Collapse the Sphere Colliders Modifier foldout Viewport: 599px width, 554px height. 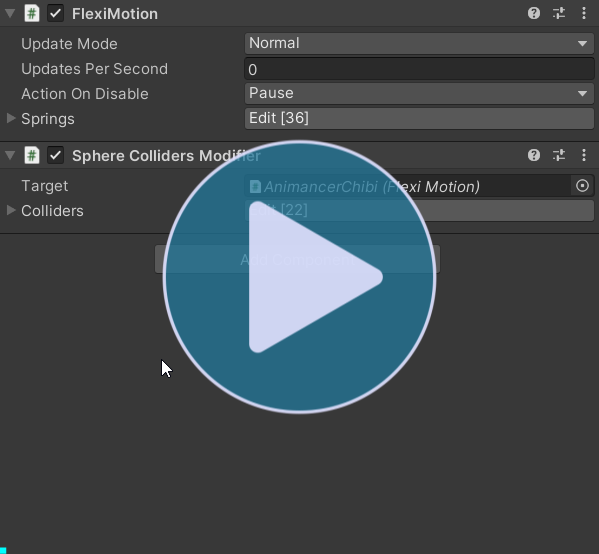[10, 155]
